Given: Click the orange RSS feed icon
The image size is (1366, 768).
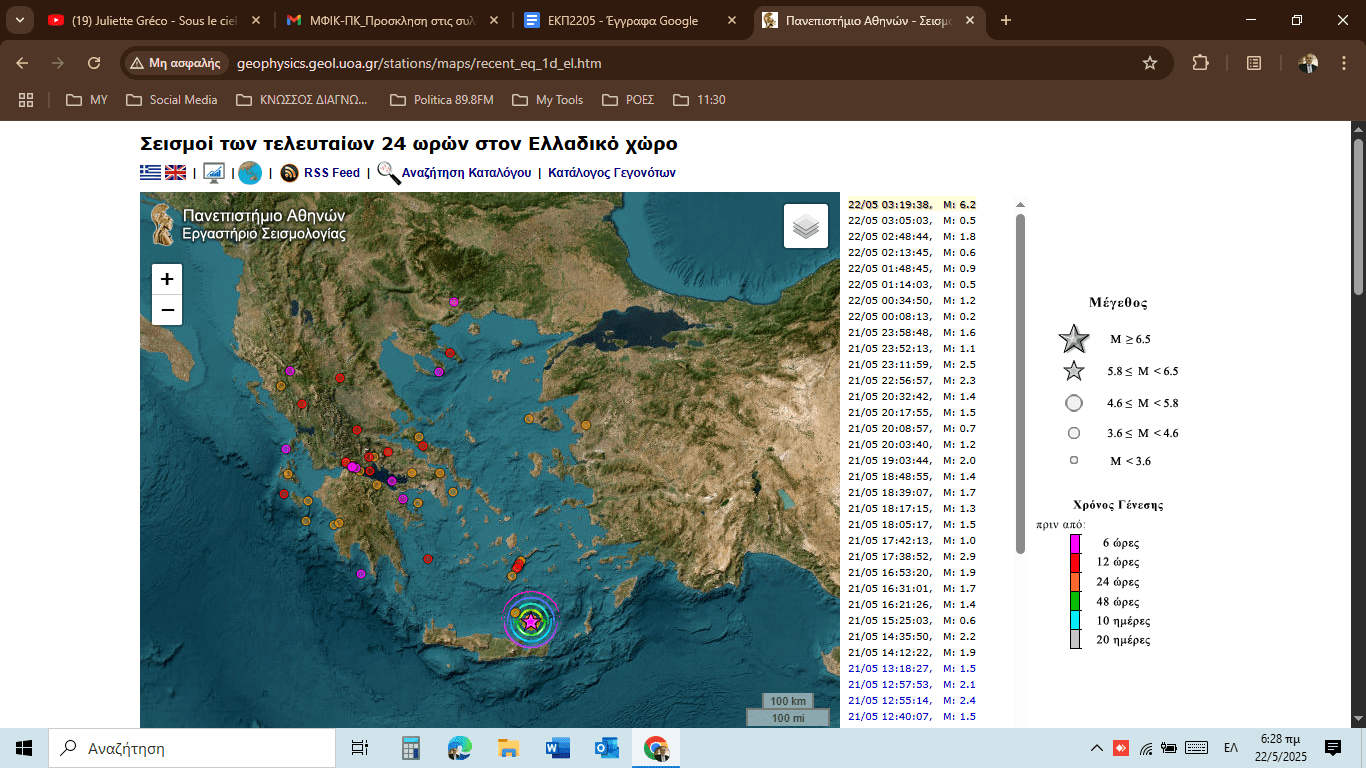Looking at the screenshot, I should pos(289,173).
